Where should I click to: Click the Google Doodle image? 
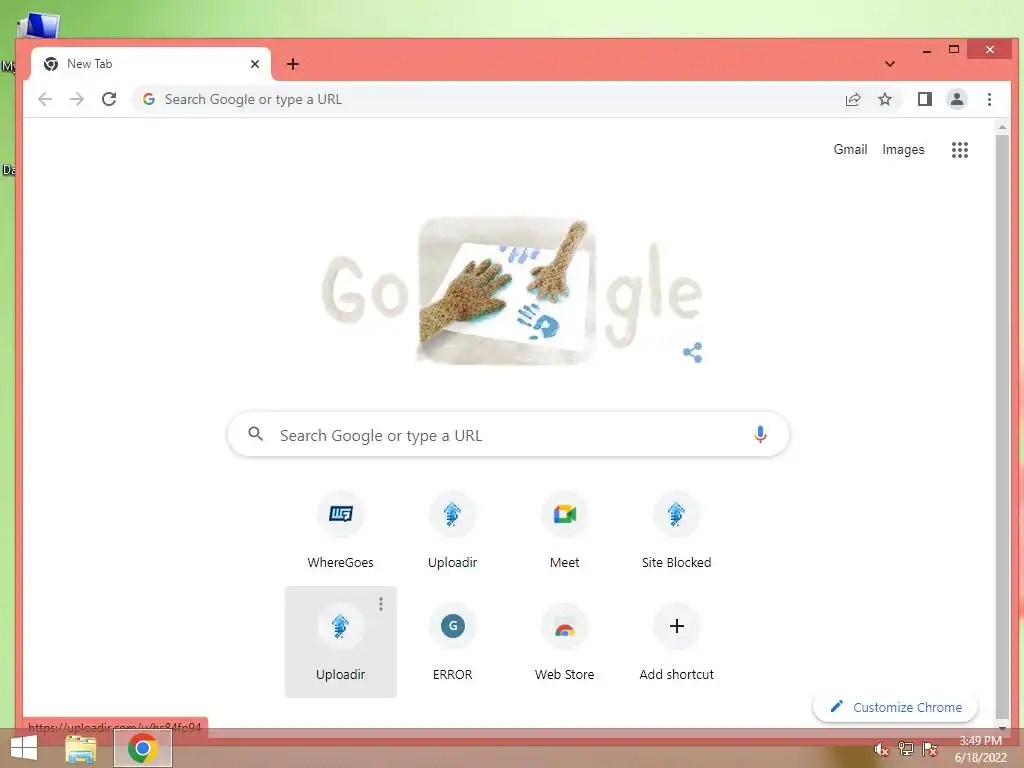click(513, 291)
